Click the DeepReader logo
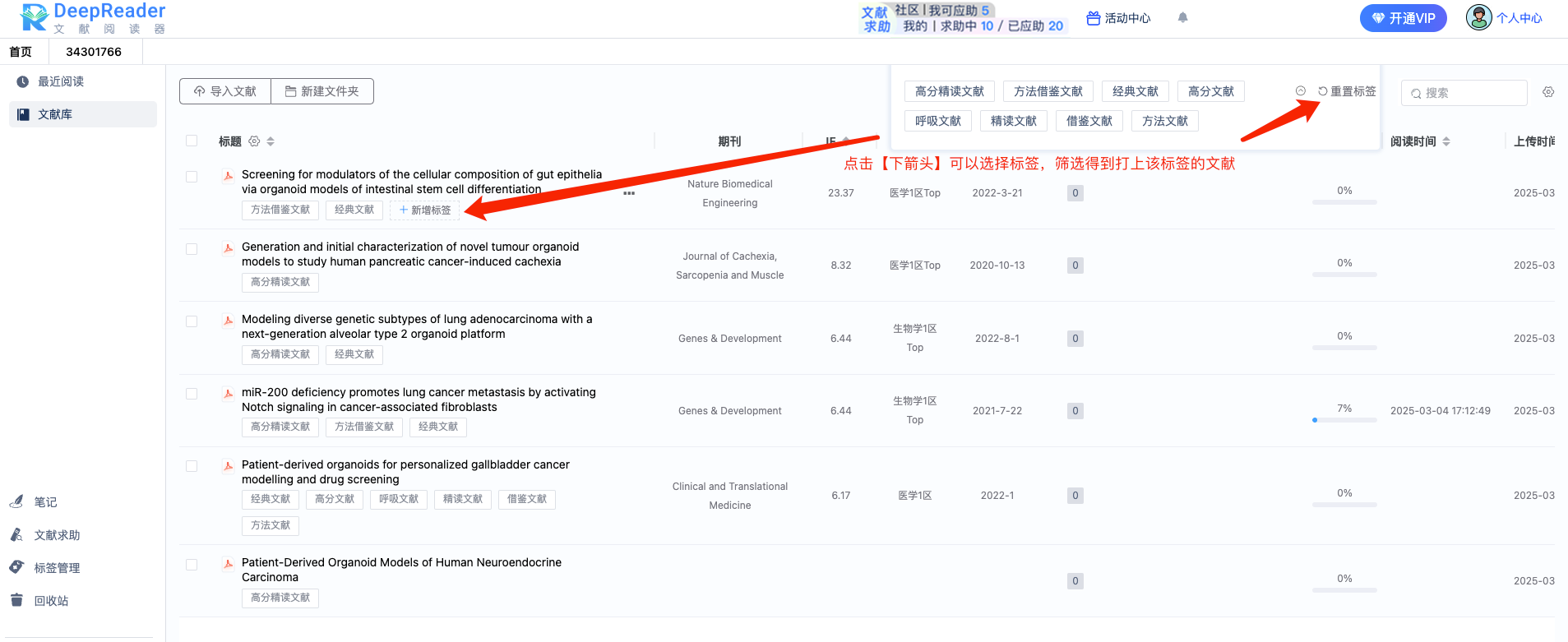 tap(93, 18)
